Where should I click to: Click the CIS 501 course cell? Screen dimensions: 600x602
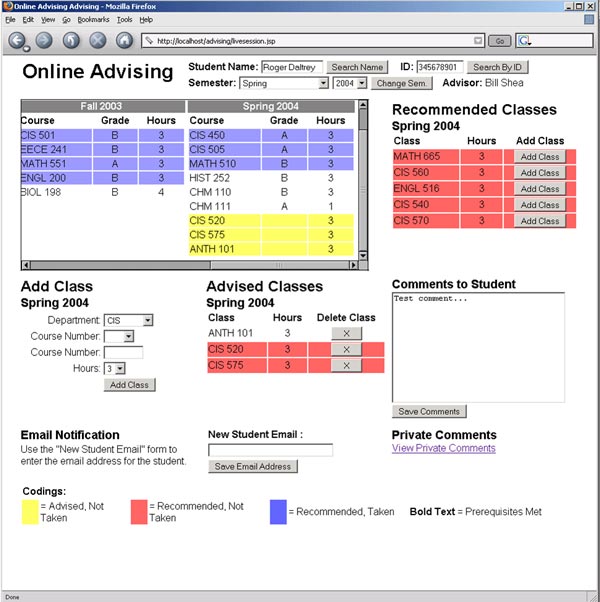coord(56,135)
